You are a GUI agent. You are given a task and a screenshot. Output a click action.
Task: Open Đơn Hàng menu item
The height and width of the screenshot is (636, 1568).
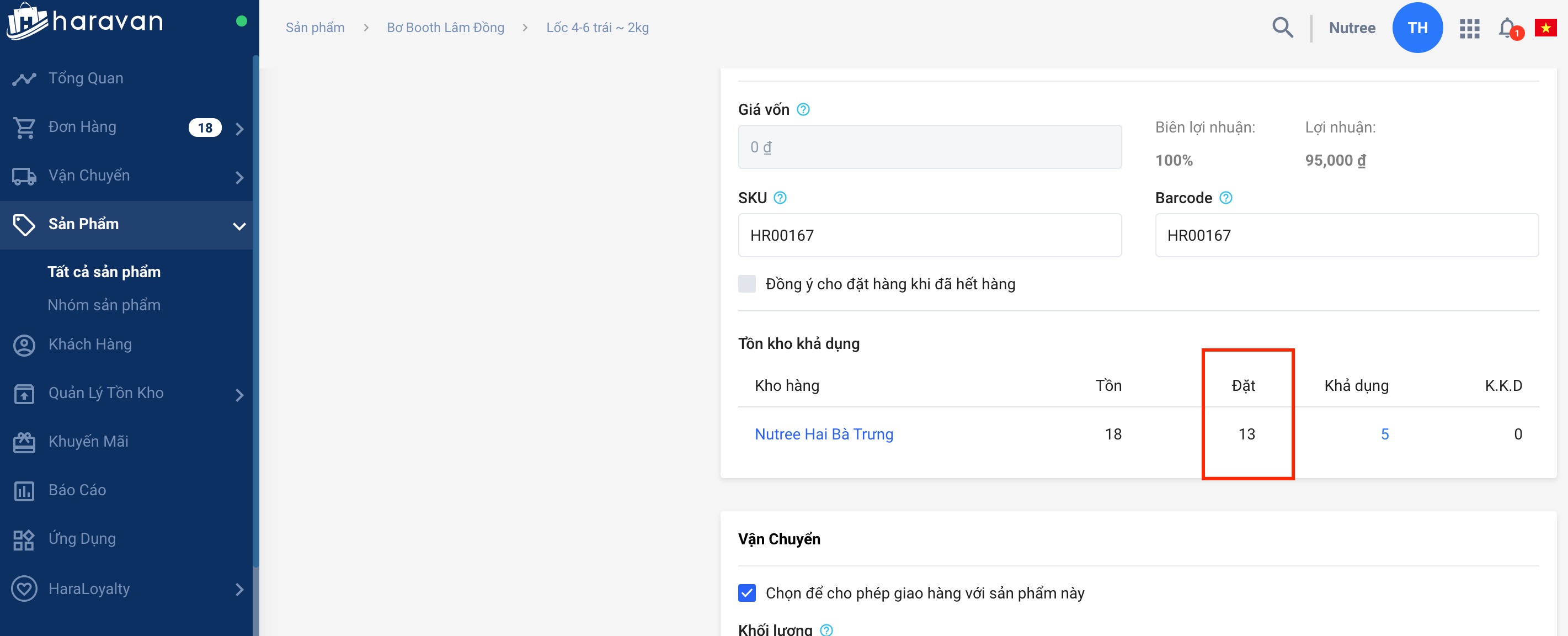tap(126, 128)
